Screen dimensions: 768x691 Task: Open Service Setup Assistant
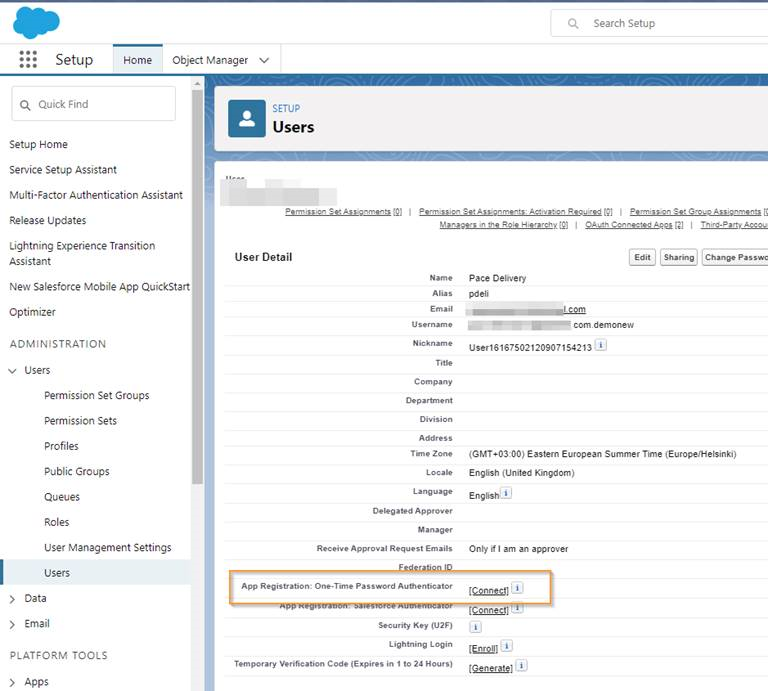pyautogui.click(x=63, y=170)
